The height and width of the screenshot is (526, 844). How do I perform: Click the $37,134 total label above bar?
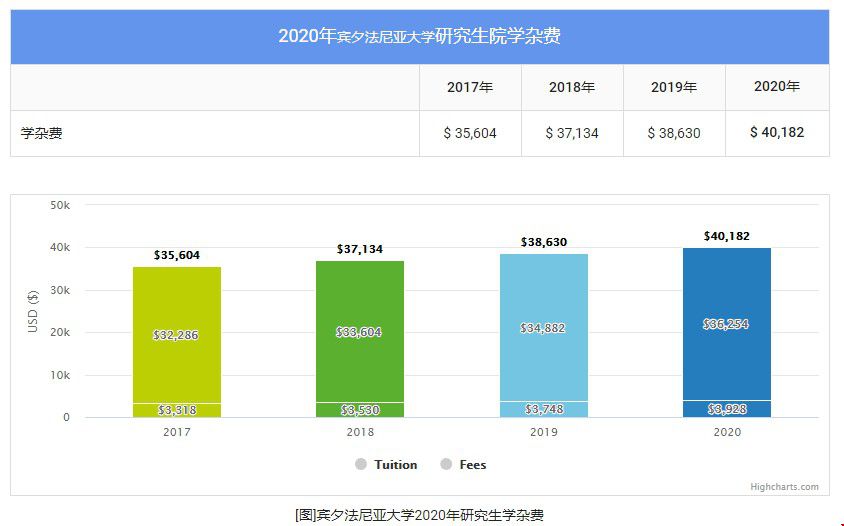point(360,249)
